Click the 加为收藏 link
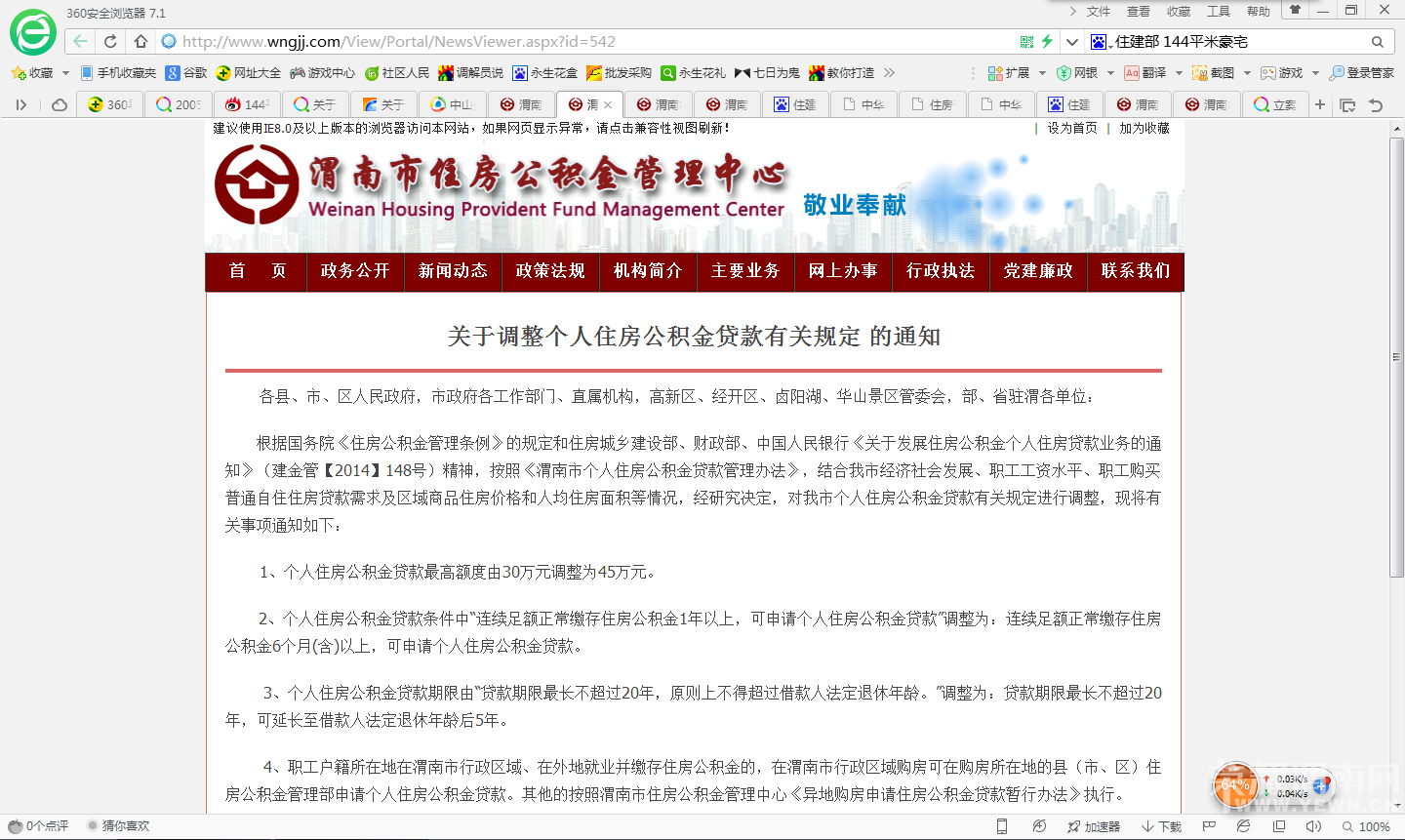The width and height of the screenshot is (1405, 840). point(1144,129)
